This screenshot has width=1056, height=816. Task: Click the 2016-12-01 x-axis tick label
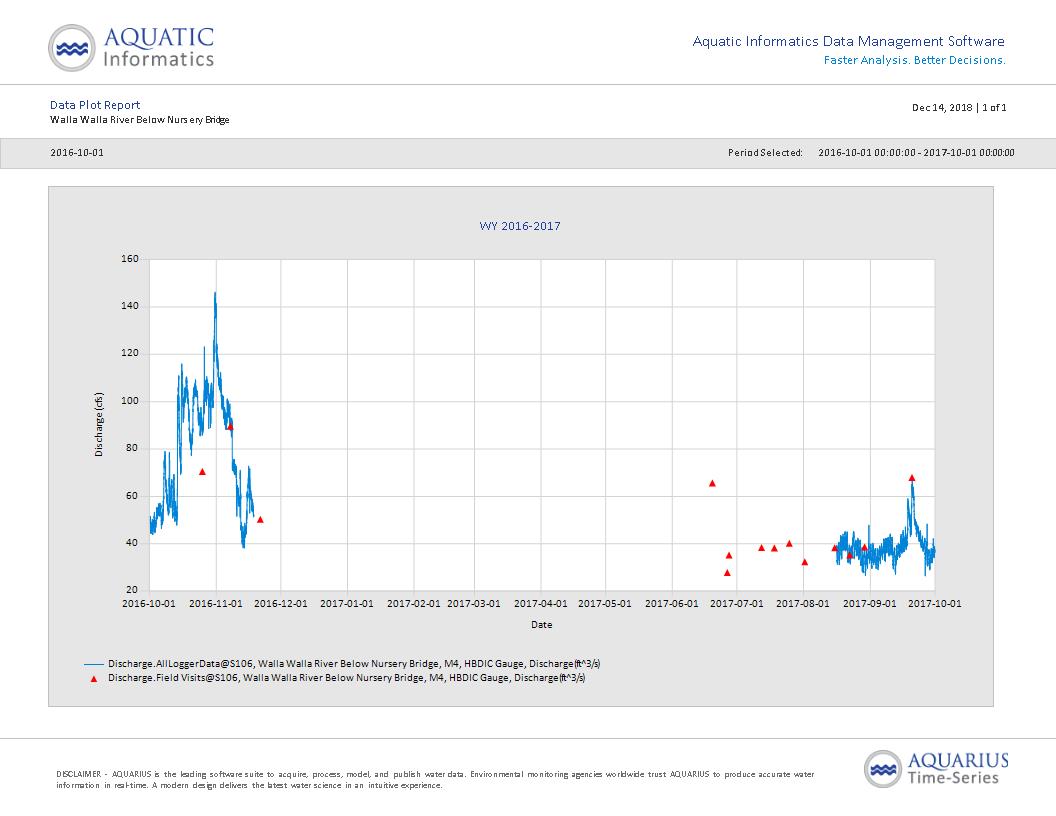pyautogui.click(x=281, y=604)
